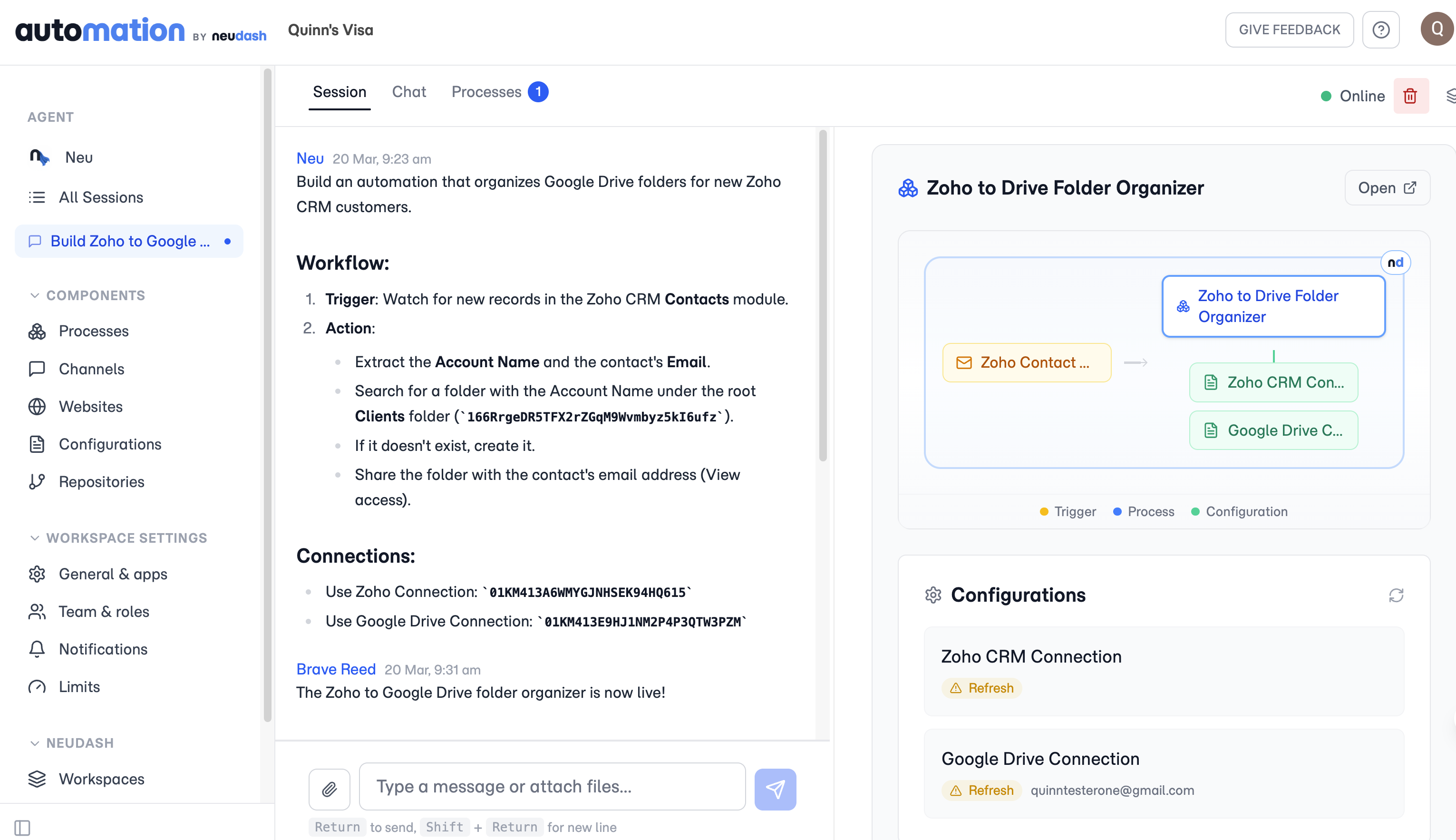Click the All Sessions list icon
The height and width of the screenshot is (840, 1456).
[37, 197]
